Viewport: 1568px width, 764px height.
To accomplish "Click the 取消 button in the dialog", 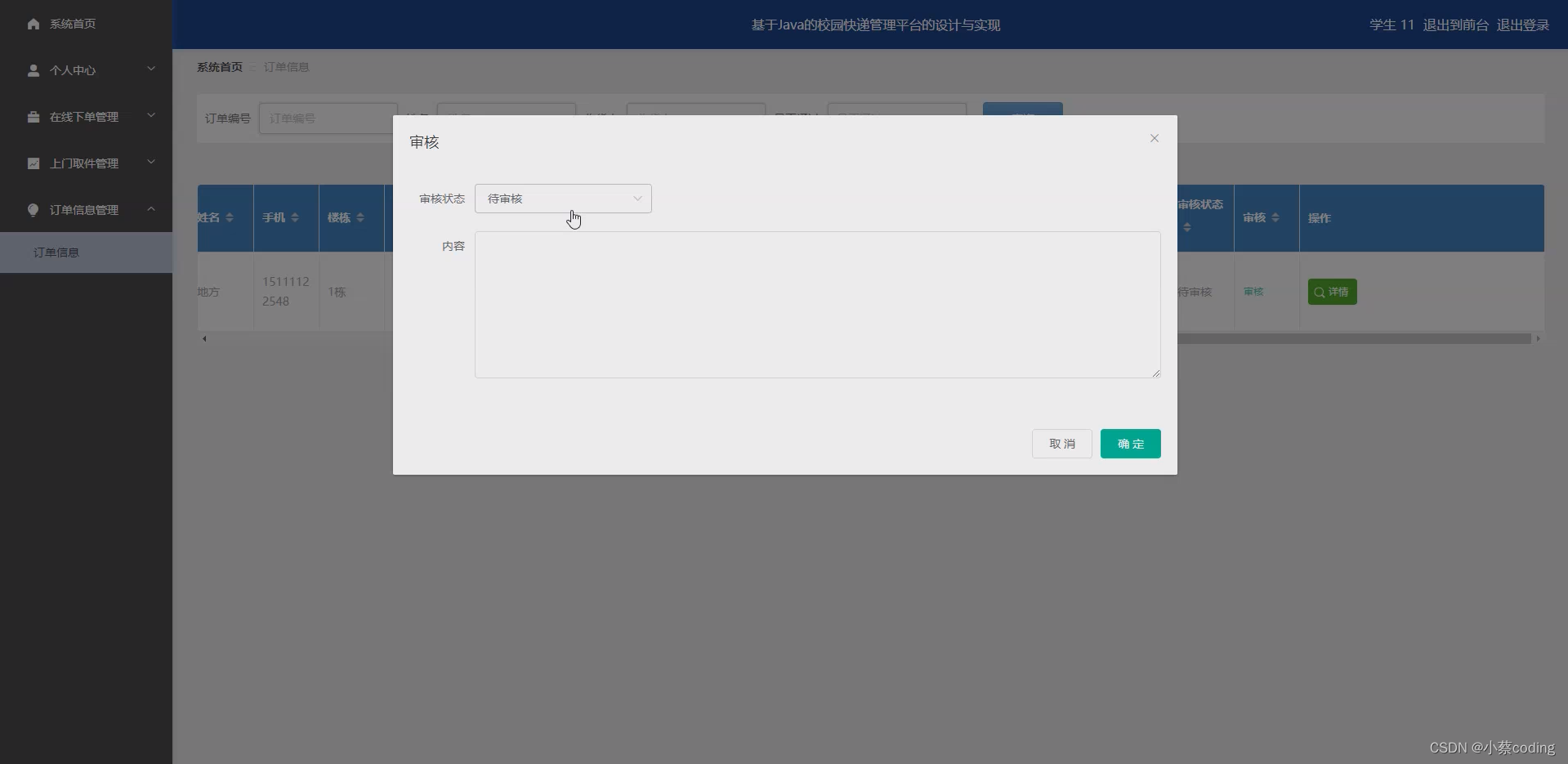I will coord(1061,444).
